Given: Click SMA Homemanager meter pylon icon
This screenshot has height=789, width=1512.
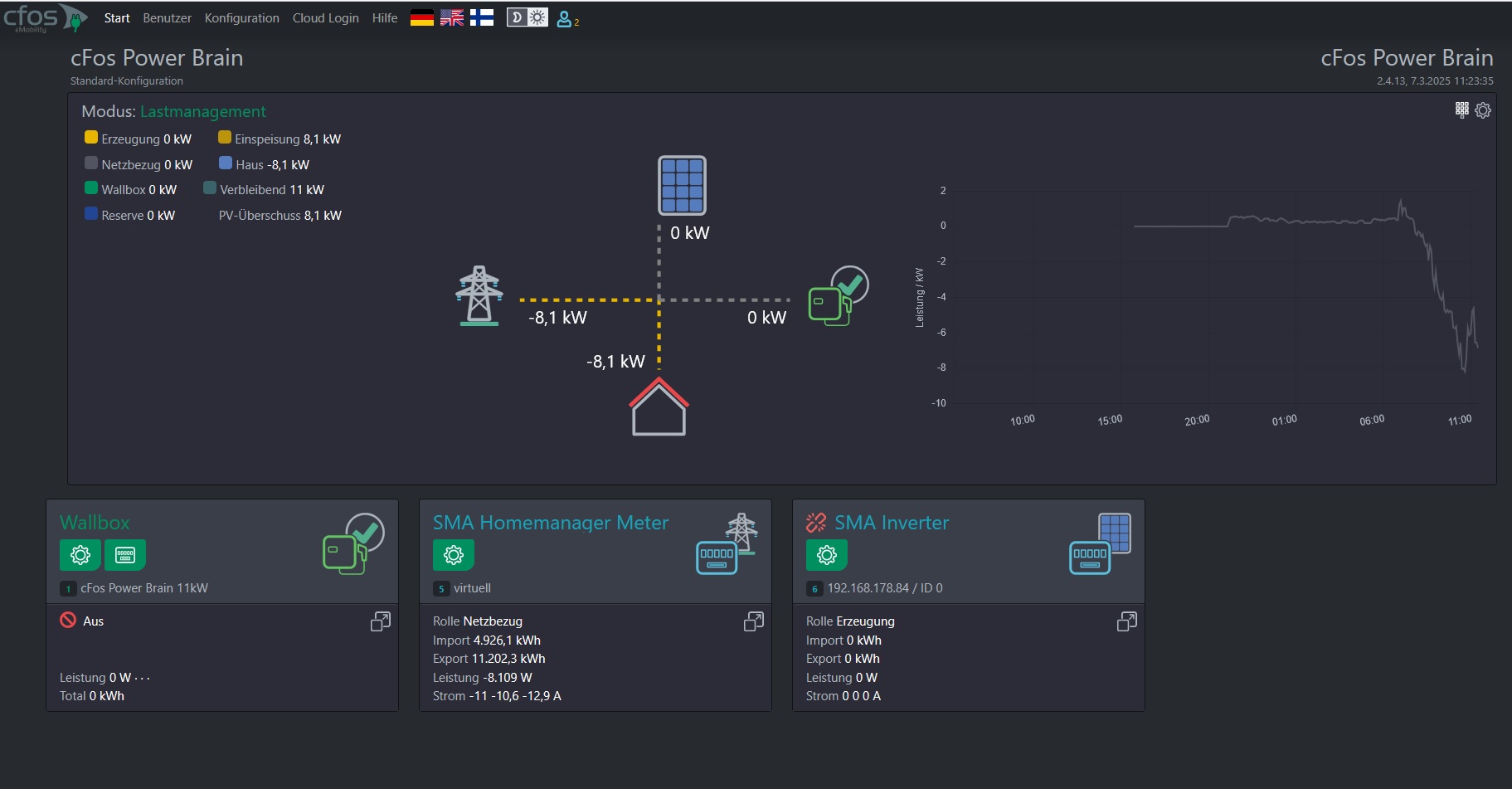Looking at the screenshot, I should point(727,543).
